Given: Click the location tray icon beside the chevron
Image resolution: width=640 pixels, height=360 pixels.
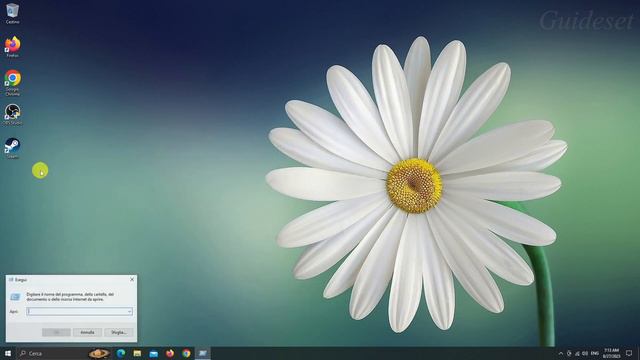Looking at the screenshot, I should [569, 353].
